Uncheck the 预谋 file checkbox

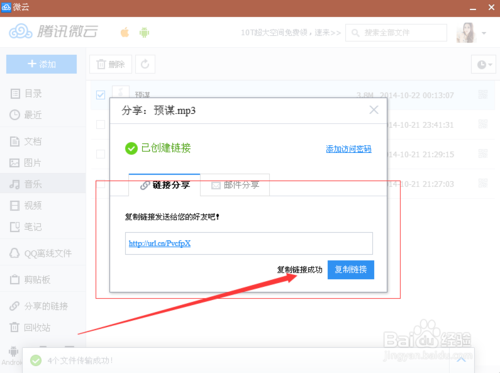(x=100, y=95)
